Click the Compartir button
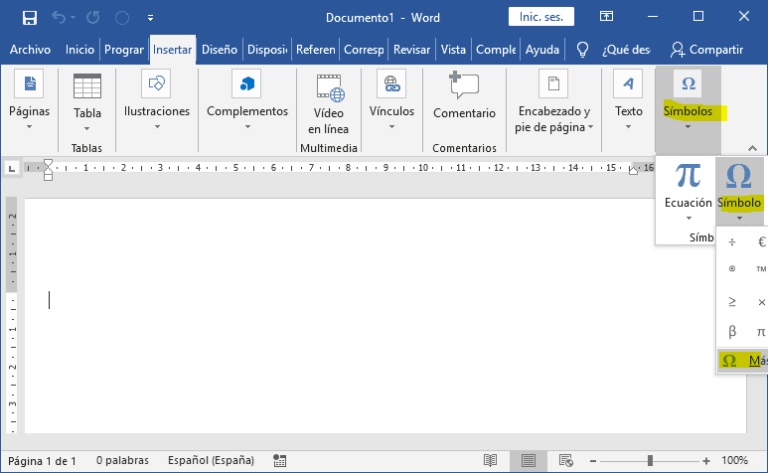 pos(707,49)
